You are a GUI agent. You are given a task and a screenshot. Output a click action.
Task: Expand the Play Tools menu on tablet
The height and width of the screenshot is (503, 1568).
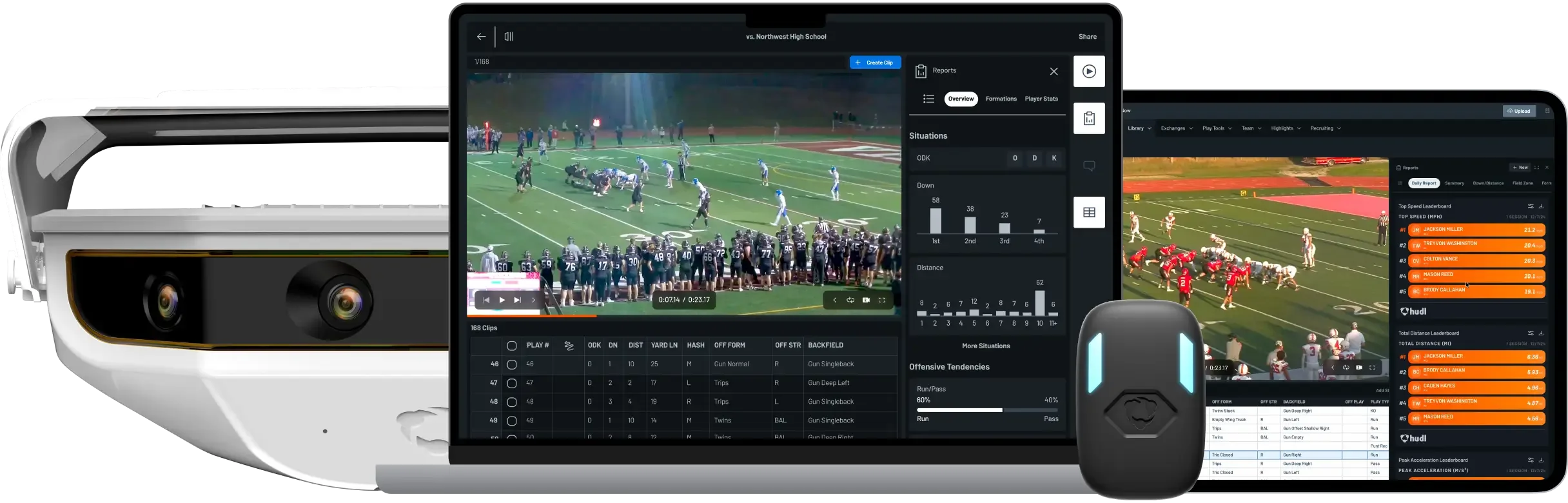pos(1217,128)
